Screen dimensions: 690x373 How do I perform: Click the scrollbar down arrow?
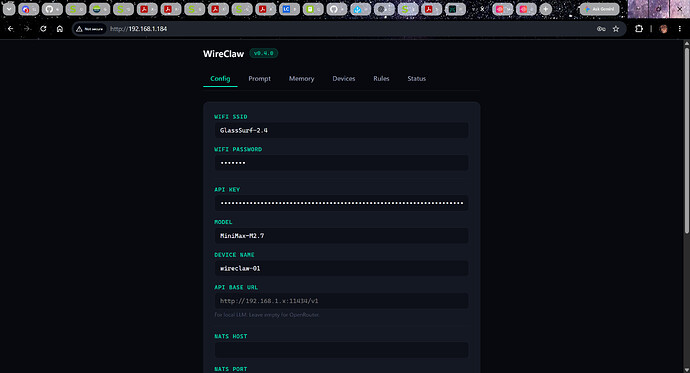coord(686,369)
